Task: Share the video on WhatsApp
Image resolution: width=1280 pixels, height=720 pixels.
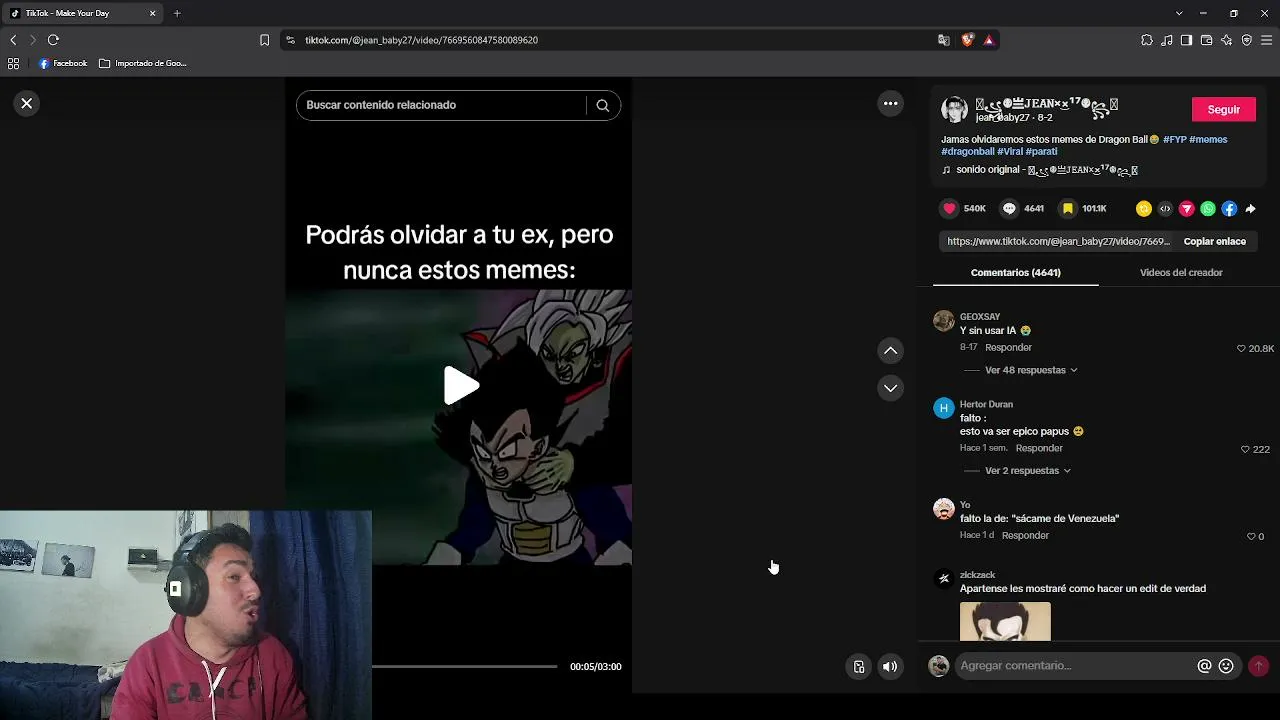Action: pyautogui.click(x=1208, y=209)
